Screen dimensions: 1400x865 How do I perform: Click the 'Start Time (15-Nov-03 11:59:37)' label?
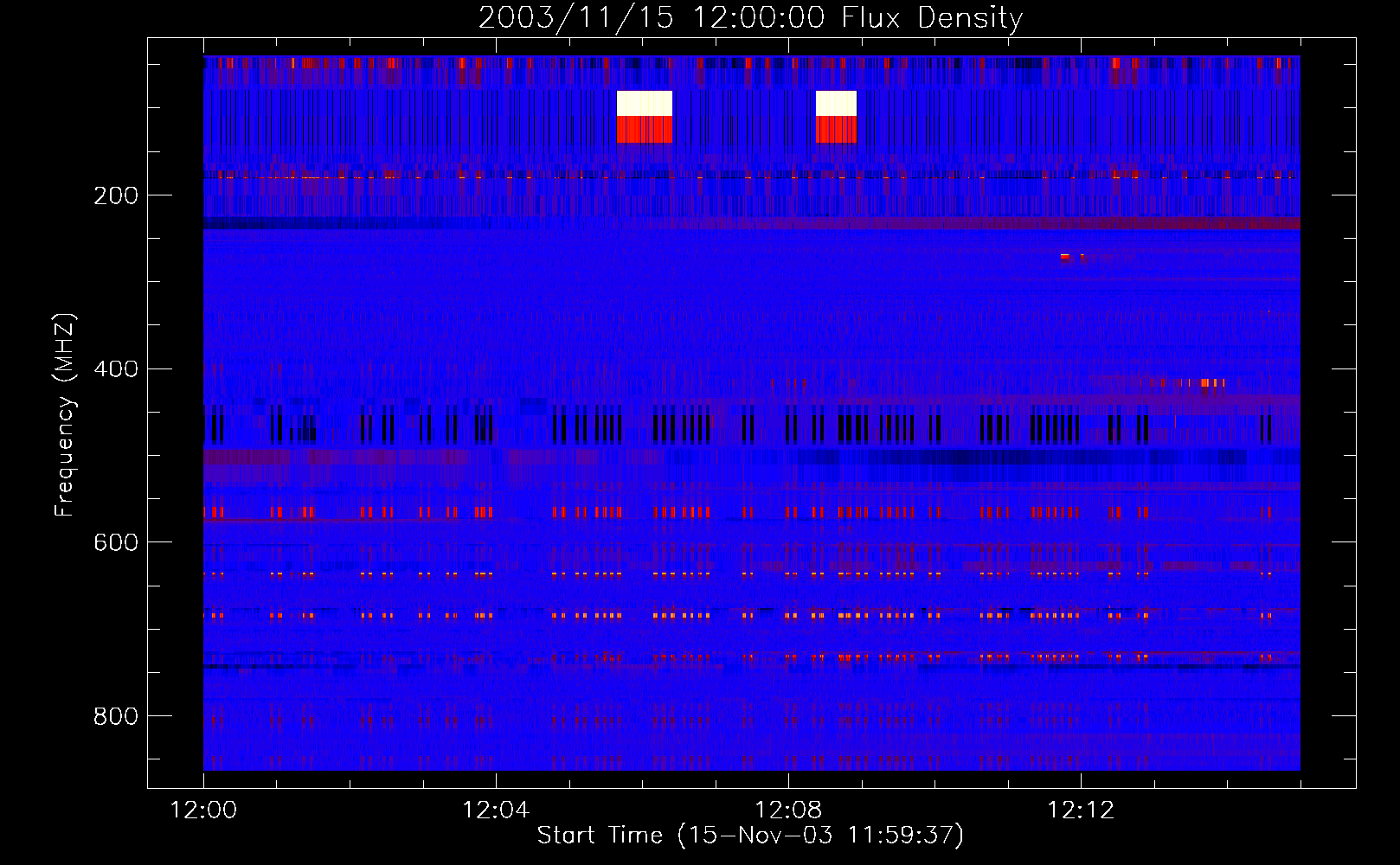click(x=750, y=836)
